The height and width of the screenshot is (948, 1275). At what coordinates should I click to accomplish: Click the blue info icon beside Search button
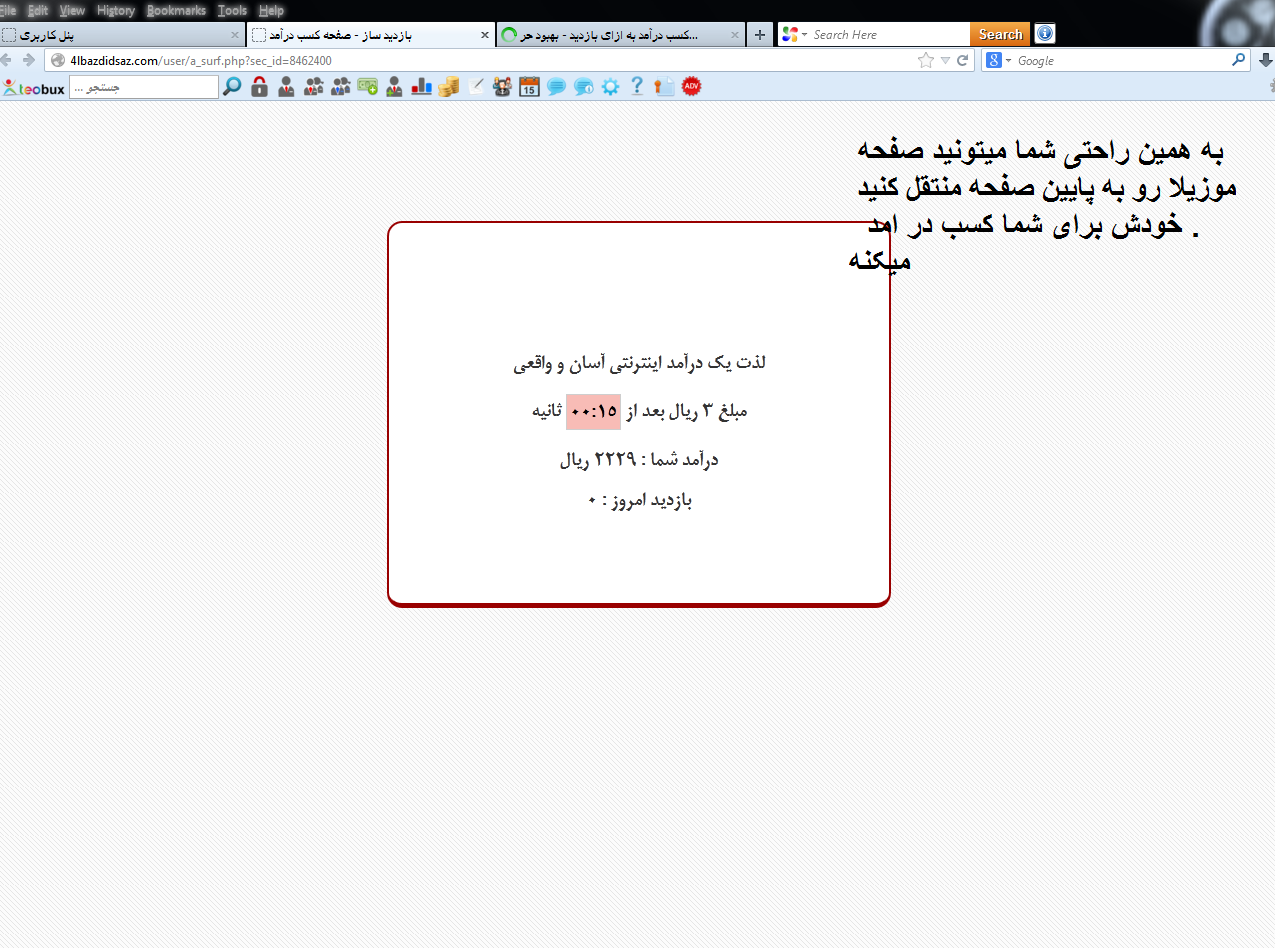1044,34
